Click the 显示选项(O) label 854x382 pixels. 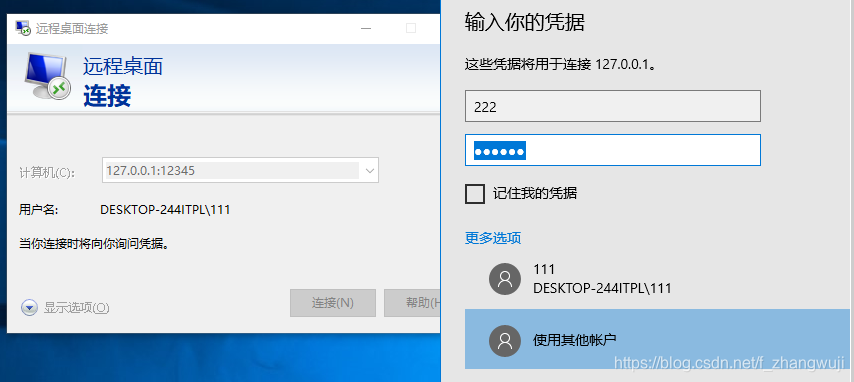[77, 308]
